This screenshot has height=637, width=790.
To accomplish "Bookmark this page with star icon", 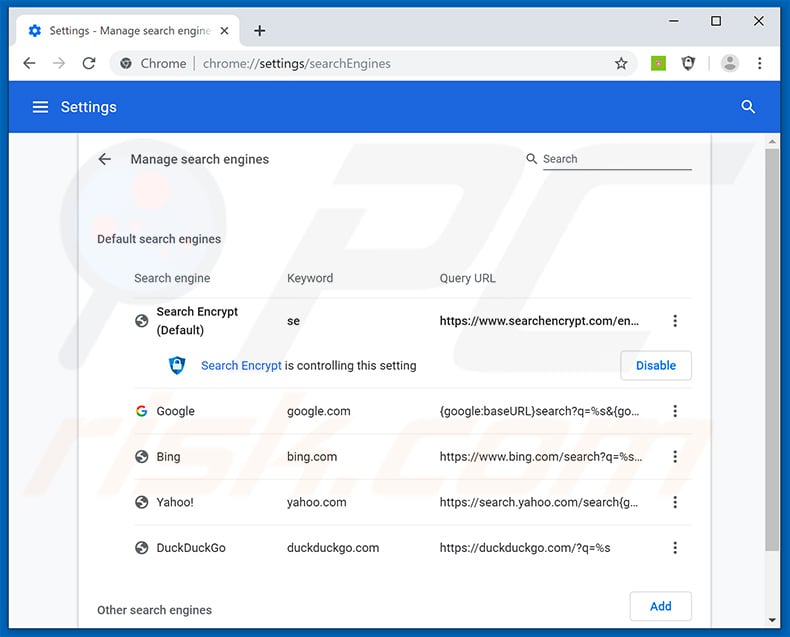I will (621, 63).
